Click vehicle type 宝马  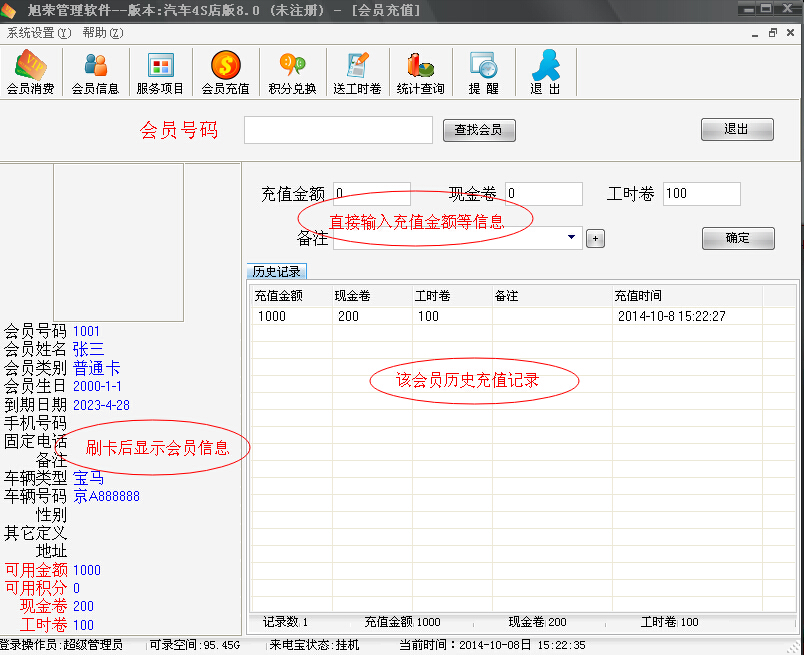(x=88, y=478)
